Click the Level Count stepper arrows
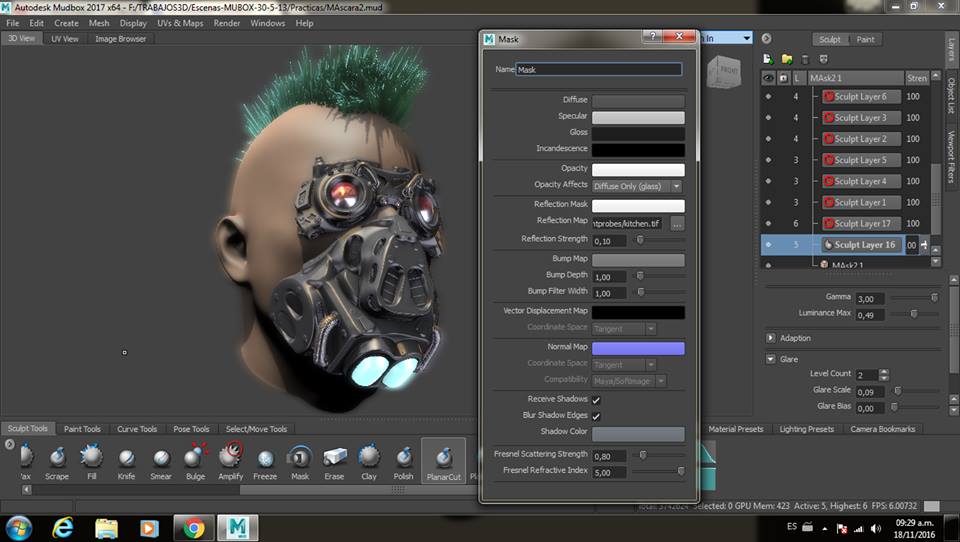The width and height of the screenshot is (960, 542). [883, 374]
